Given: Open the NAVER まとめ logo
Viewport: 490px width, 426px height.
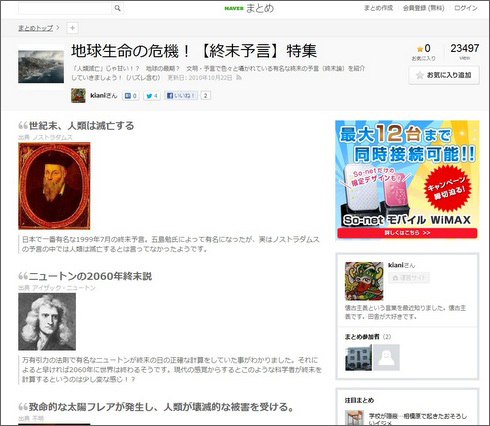Looking at the screenshot, I should click(x=249, y=8).
